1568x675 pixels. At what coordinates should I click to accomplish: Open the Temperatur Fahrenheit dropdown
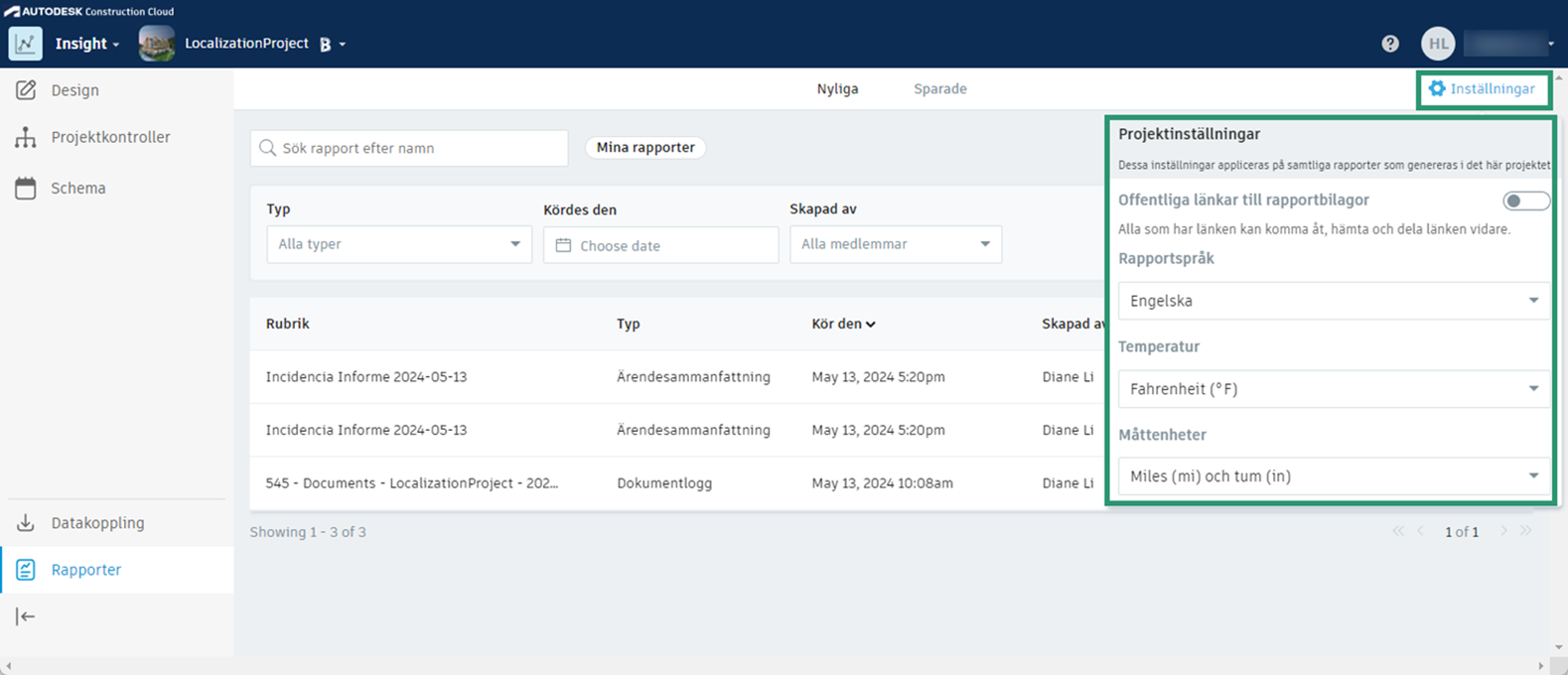(x=1334, y=389)
